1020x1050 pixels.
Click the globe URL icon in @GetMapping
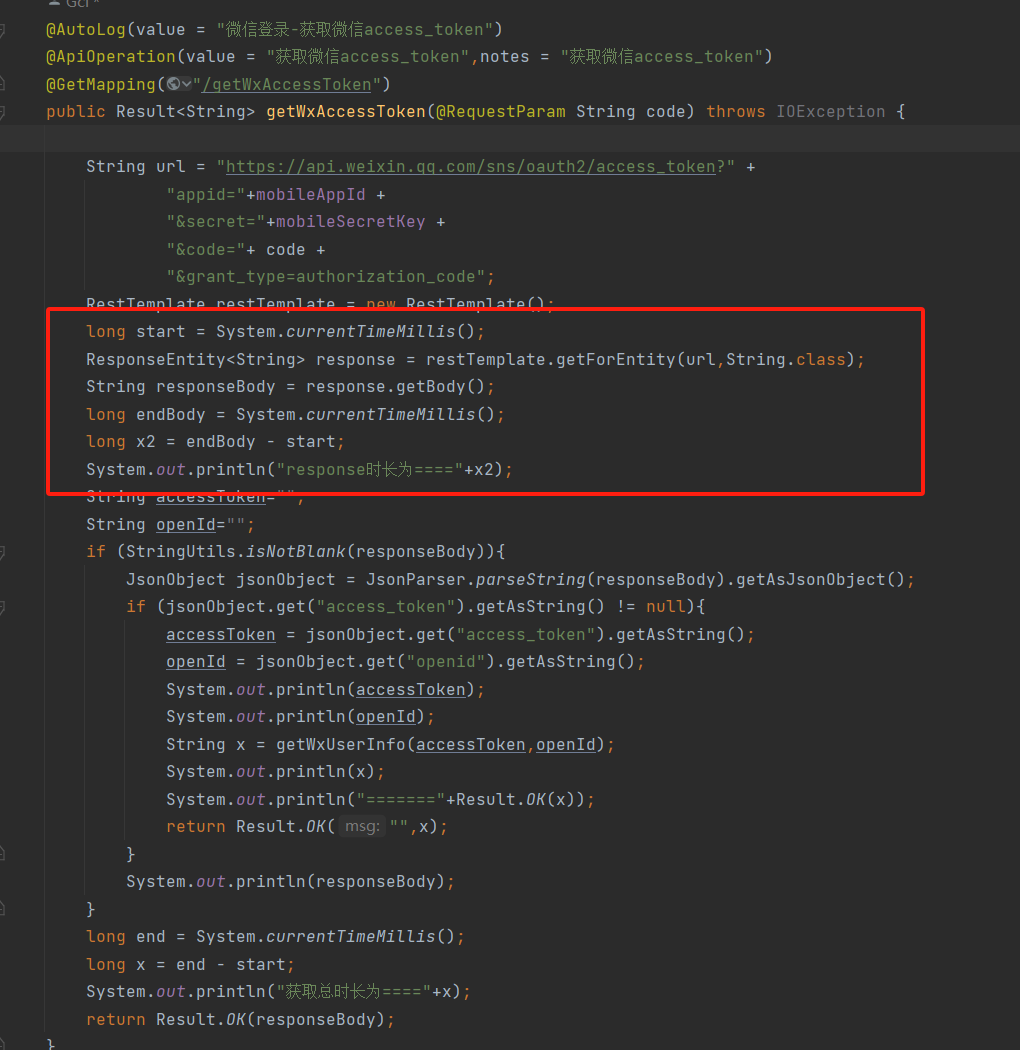coord(173,84)
